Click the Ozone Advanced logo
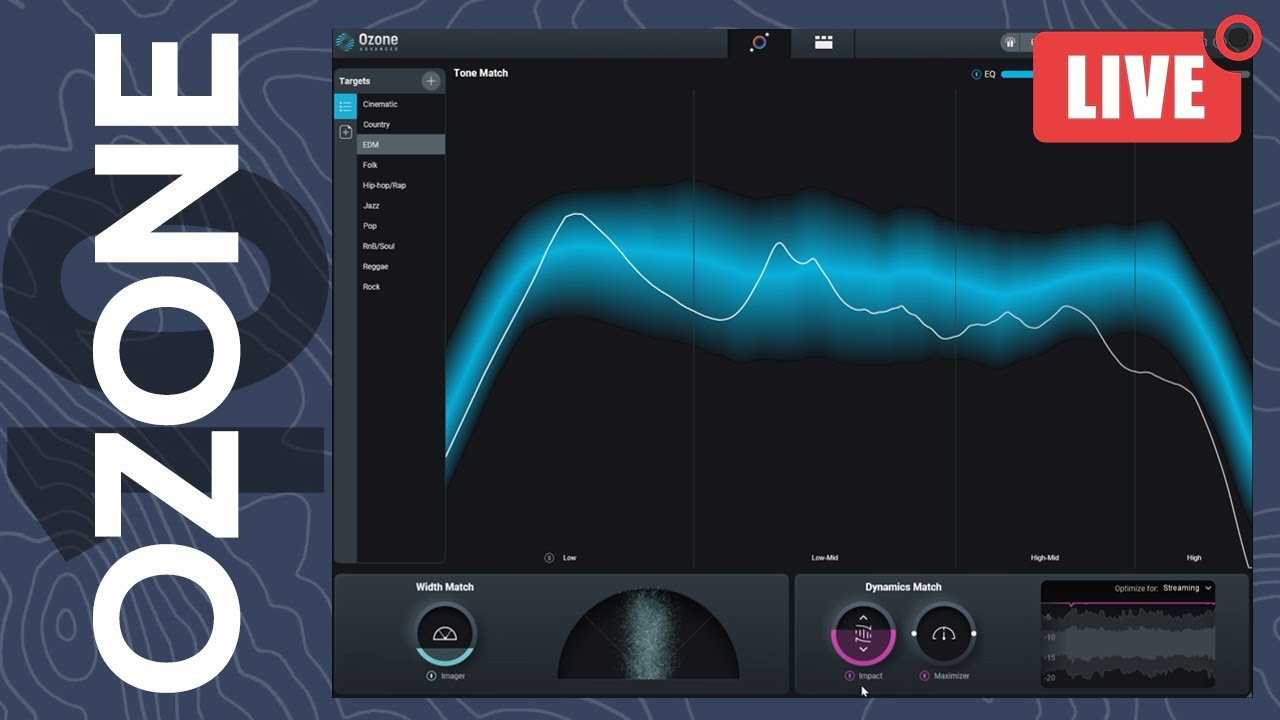The image size is (1280, 720). (367, 42)
